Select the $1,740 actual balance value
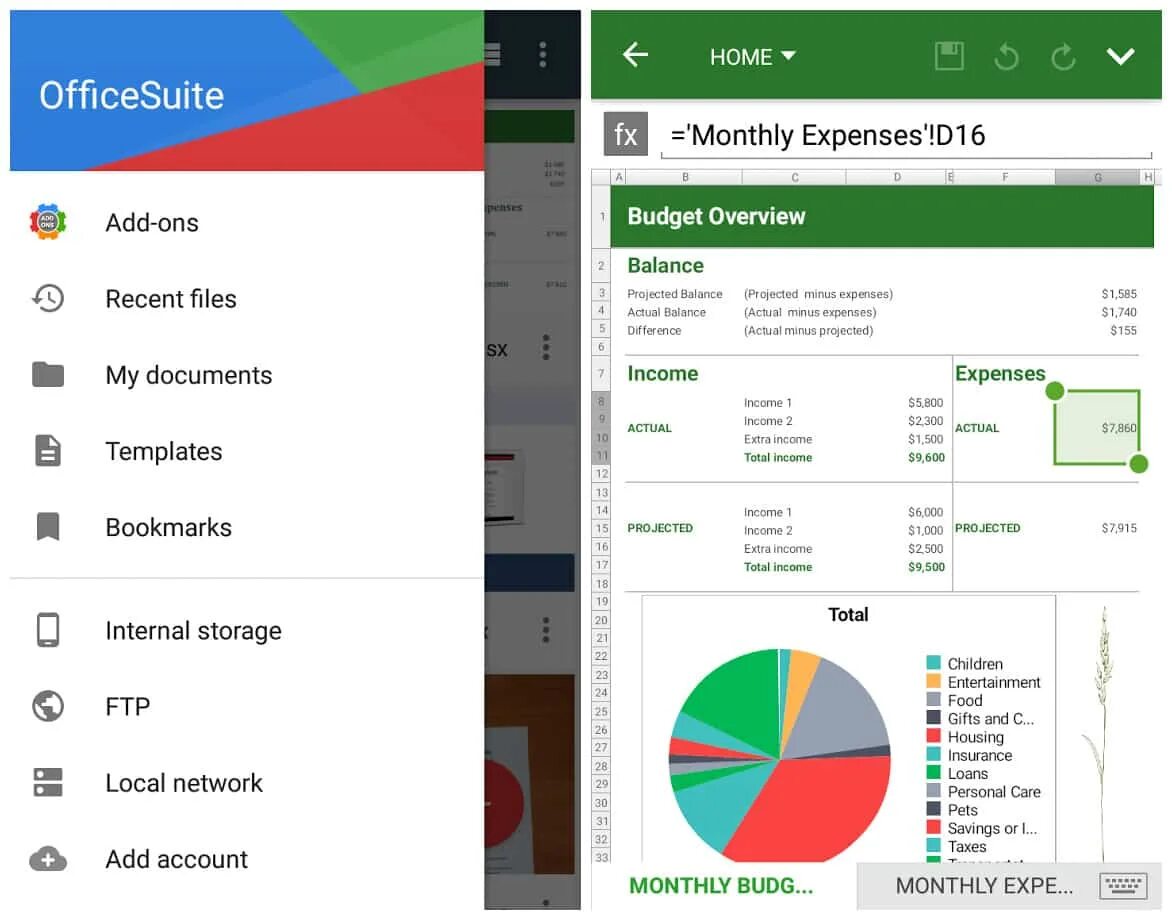 [x=1118, y=312]
